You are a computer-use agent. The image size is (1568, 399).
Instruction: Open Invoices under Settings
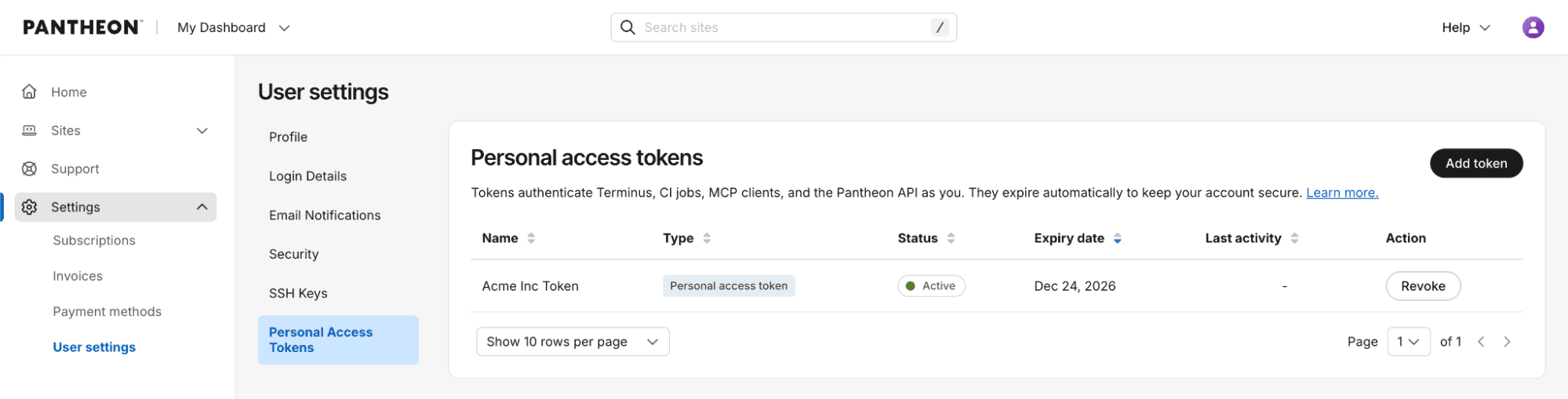[78, 276]
